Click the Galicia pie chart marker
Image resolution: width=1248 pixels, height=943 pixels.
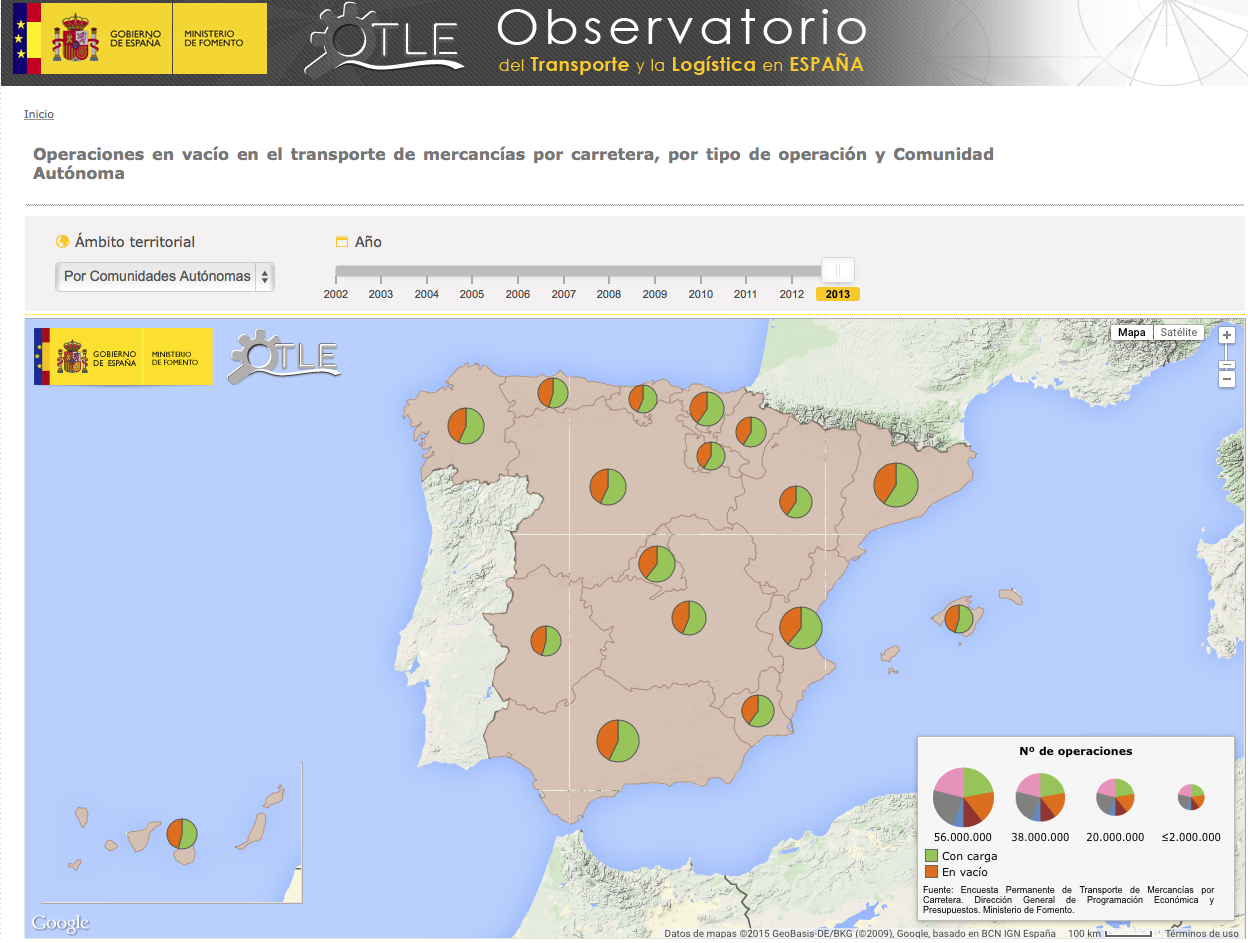coord(465,426)
